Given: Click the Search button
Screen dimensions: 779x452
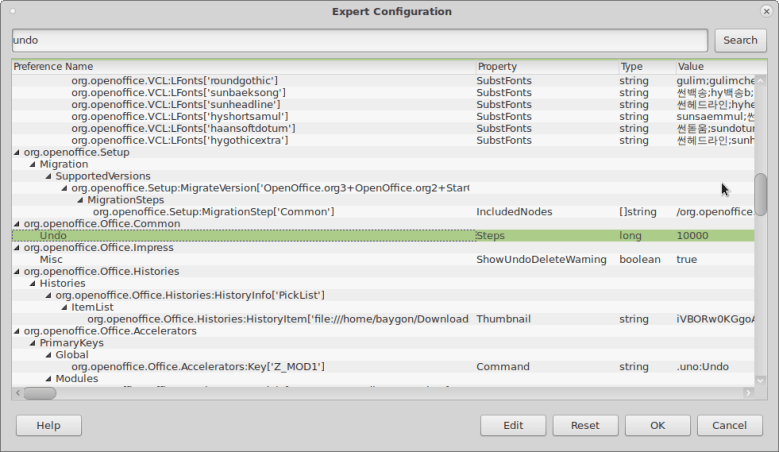Looking at the screenshot, I should [x=740, y=40].
